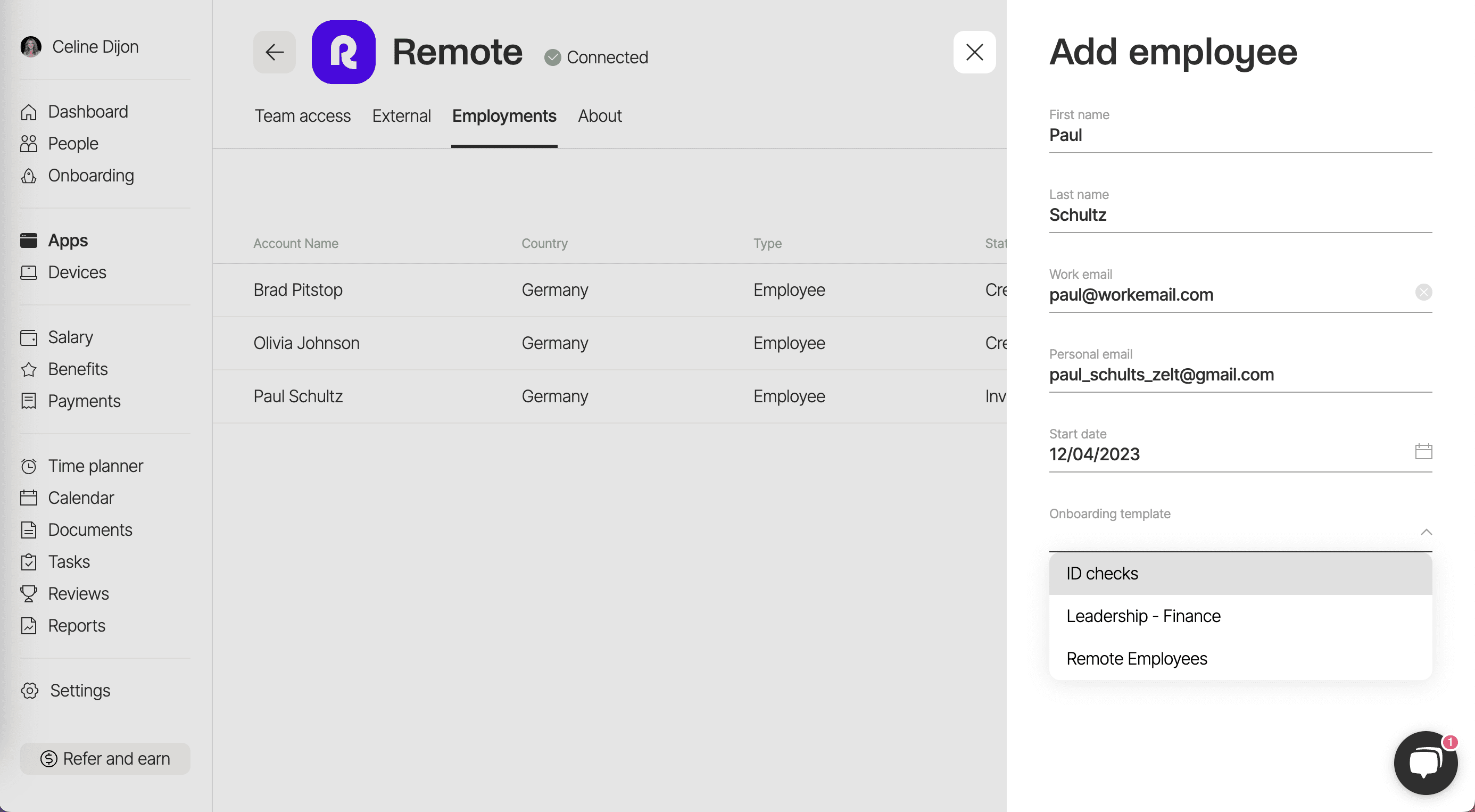Image resolution: width=1475 pixels, height=812 pixels.
Task: Open the Devices panel
Action: pos(77,272)
